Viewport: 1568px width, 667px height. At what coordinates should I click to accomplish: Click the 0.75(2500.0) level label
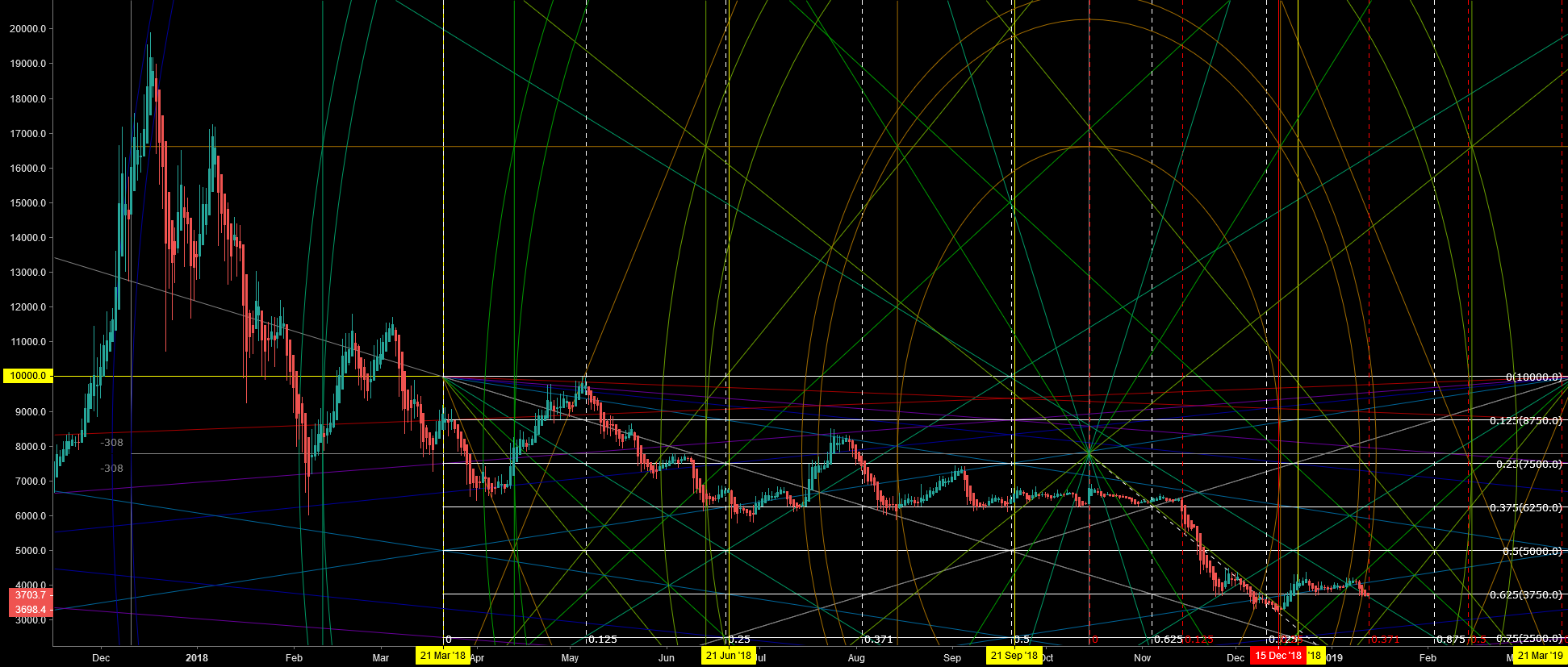click(x=1528, y=639)
